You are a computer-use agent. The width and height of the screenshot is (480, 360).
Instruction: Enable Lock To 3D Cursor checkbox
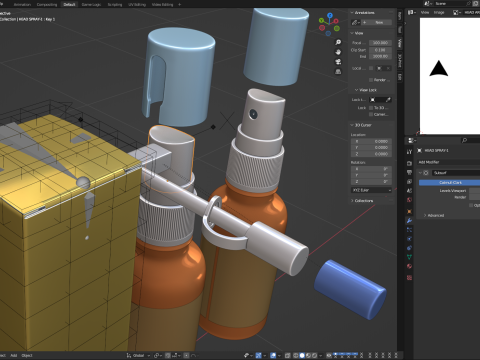(371, 108)
